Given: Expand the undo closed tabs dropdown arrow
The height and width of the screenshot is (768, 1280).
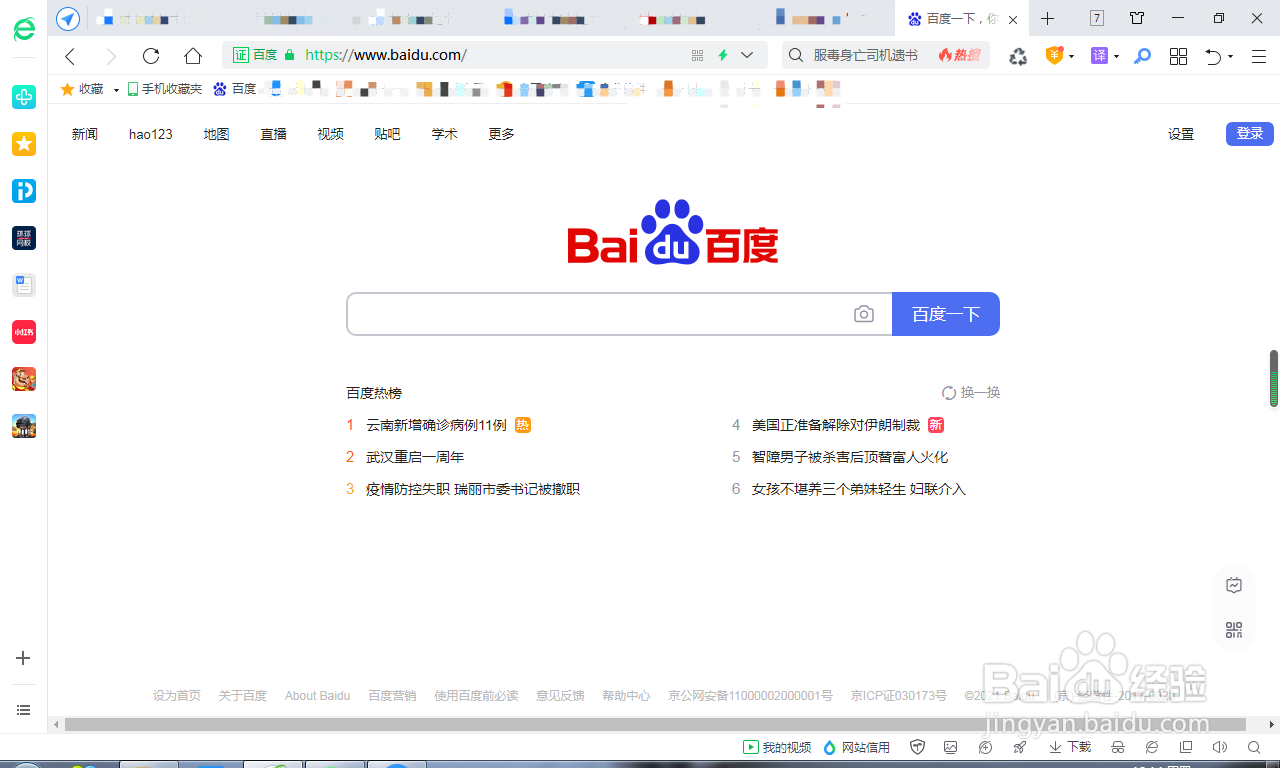Looking at the screenshot, I should (1231, 57).
